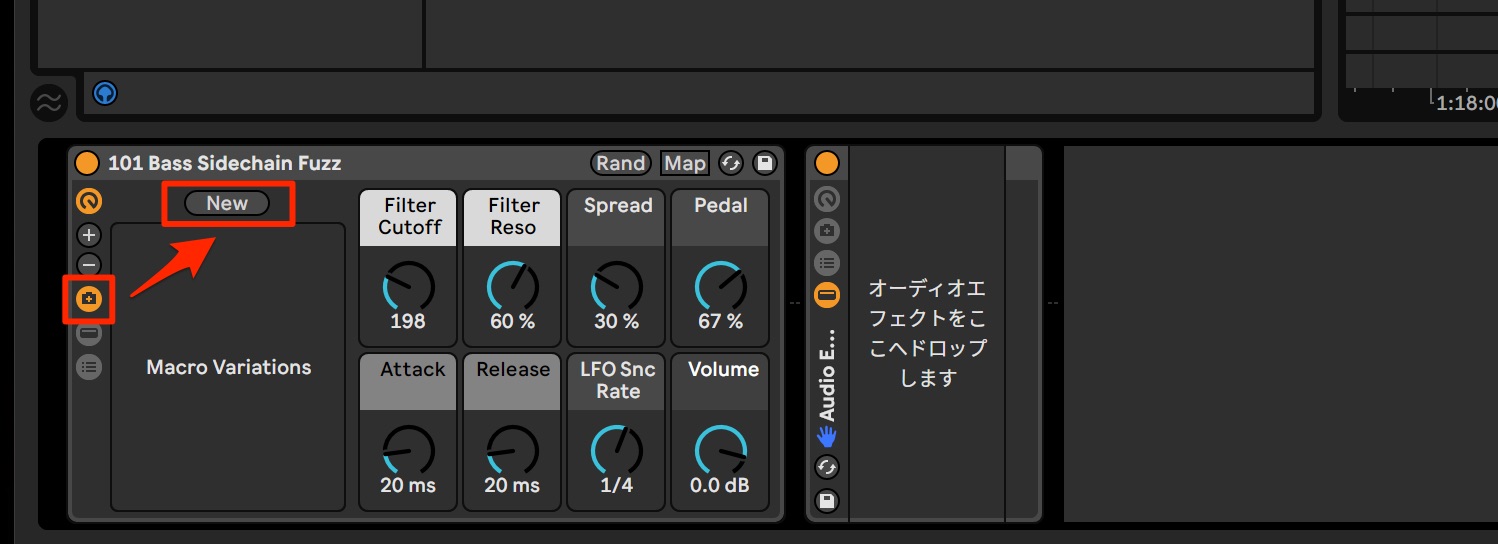Click the 60 % Filter Reso value

click(512, 322)
